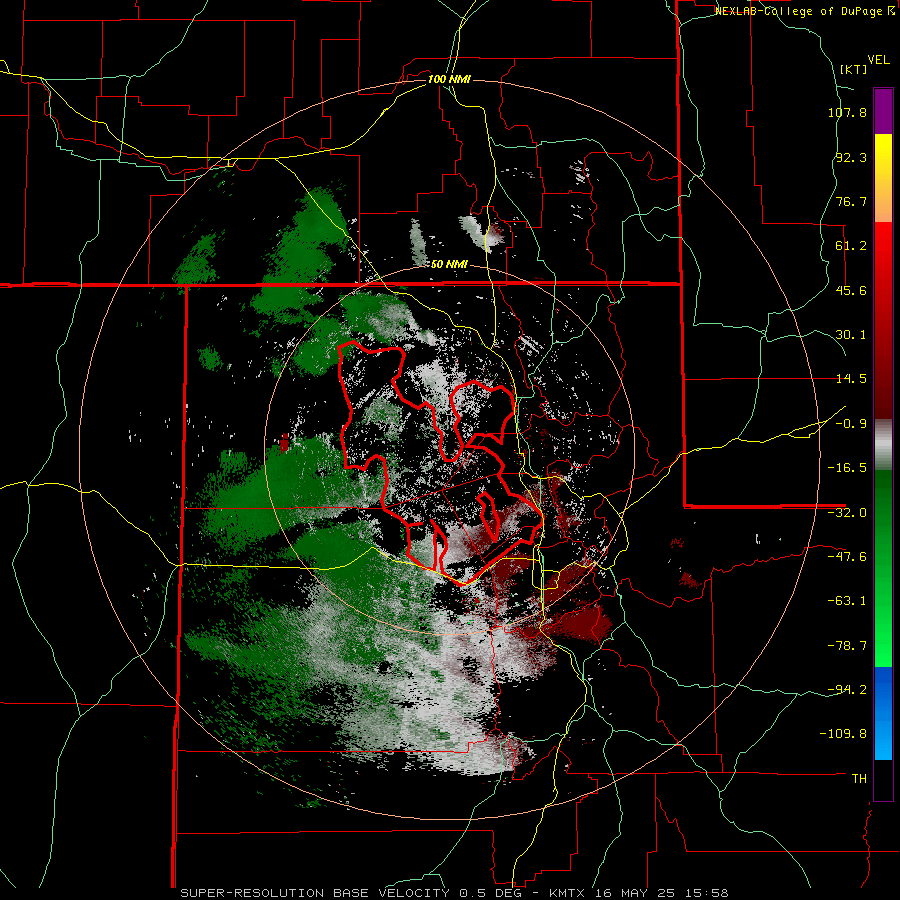The width and height of the screenshot is (900, 900).
Task: Click the -32.0 velocity scale value
Action: coord(847,513)
